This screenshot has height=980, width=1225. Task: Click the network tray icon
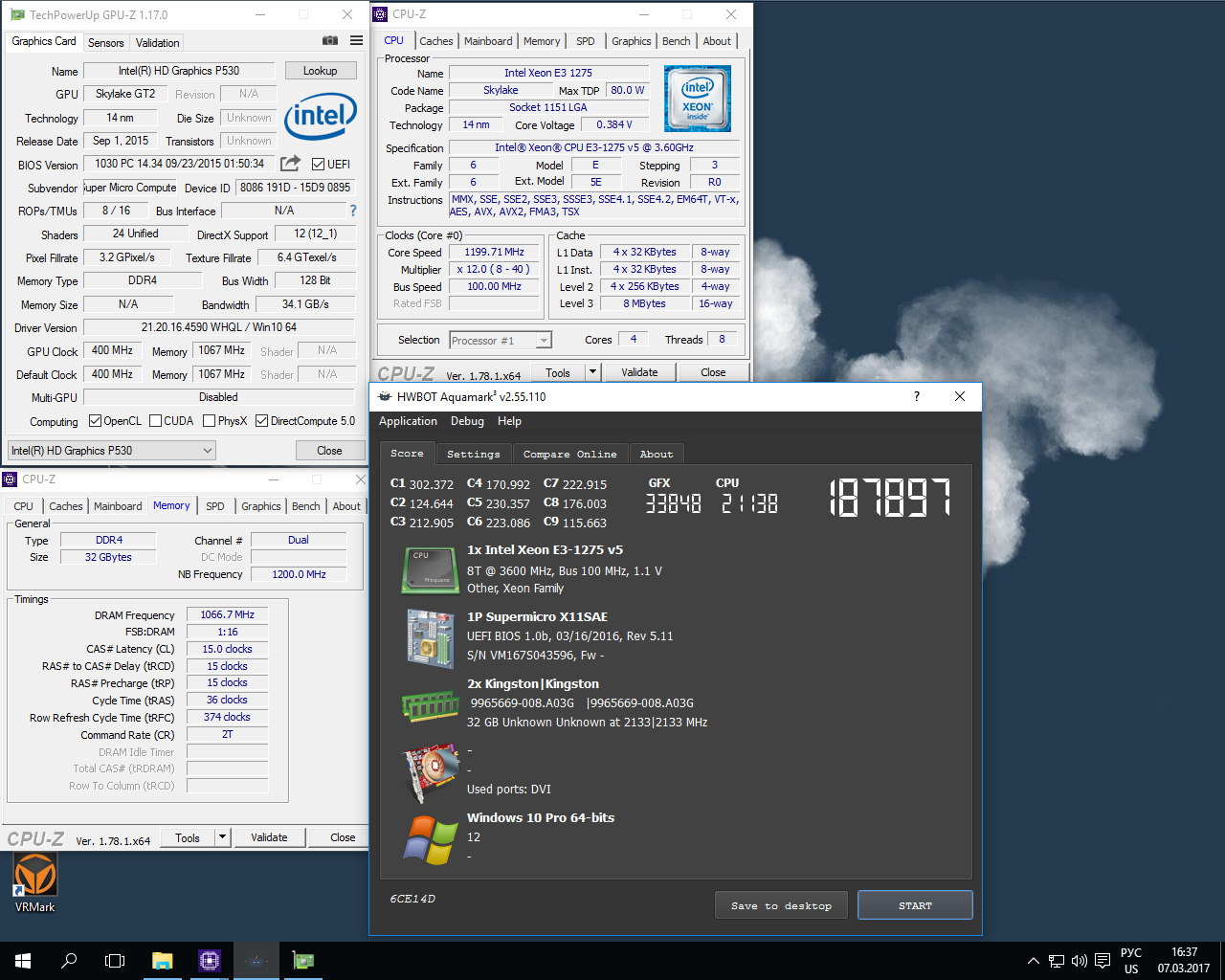click(1056, 961)
